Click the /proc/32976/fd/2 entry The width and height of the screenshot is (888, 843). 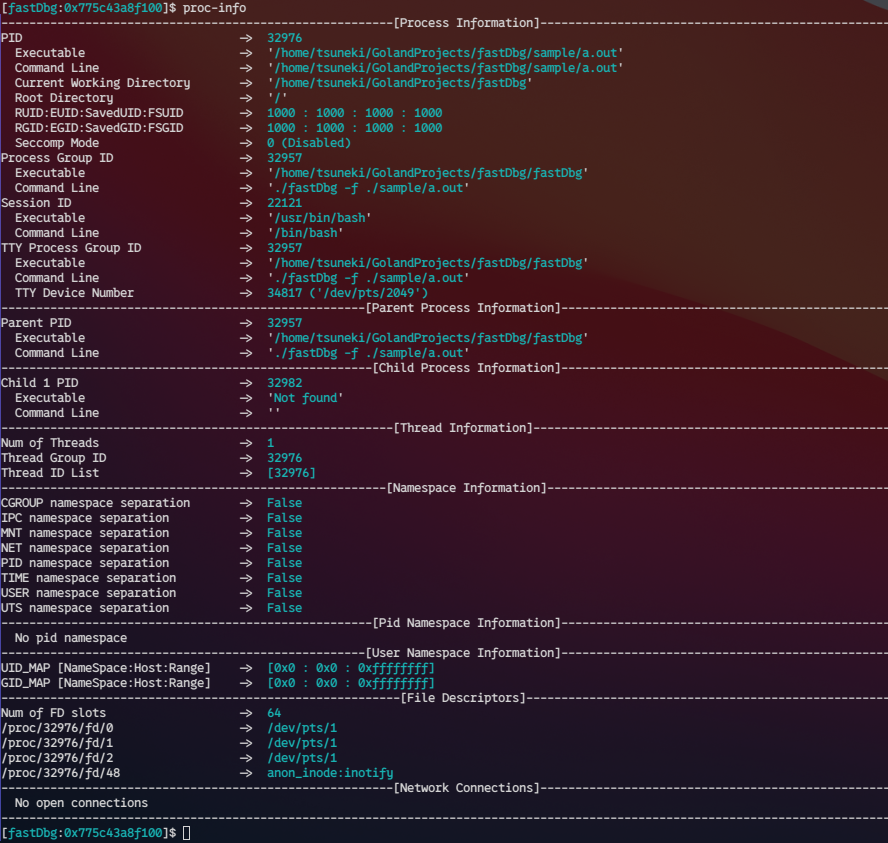point(57,758)
